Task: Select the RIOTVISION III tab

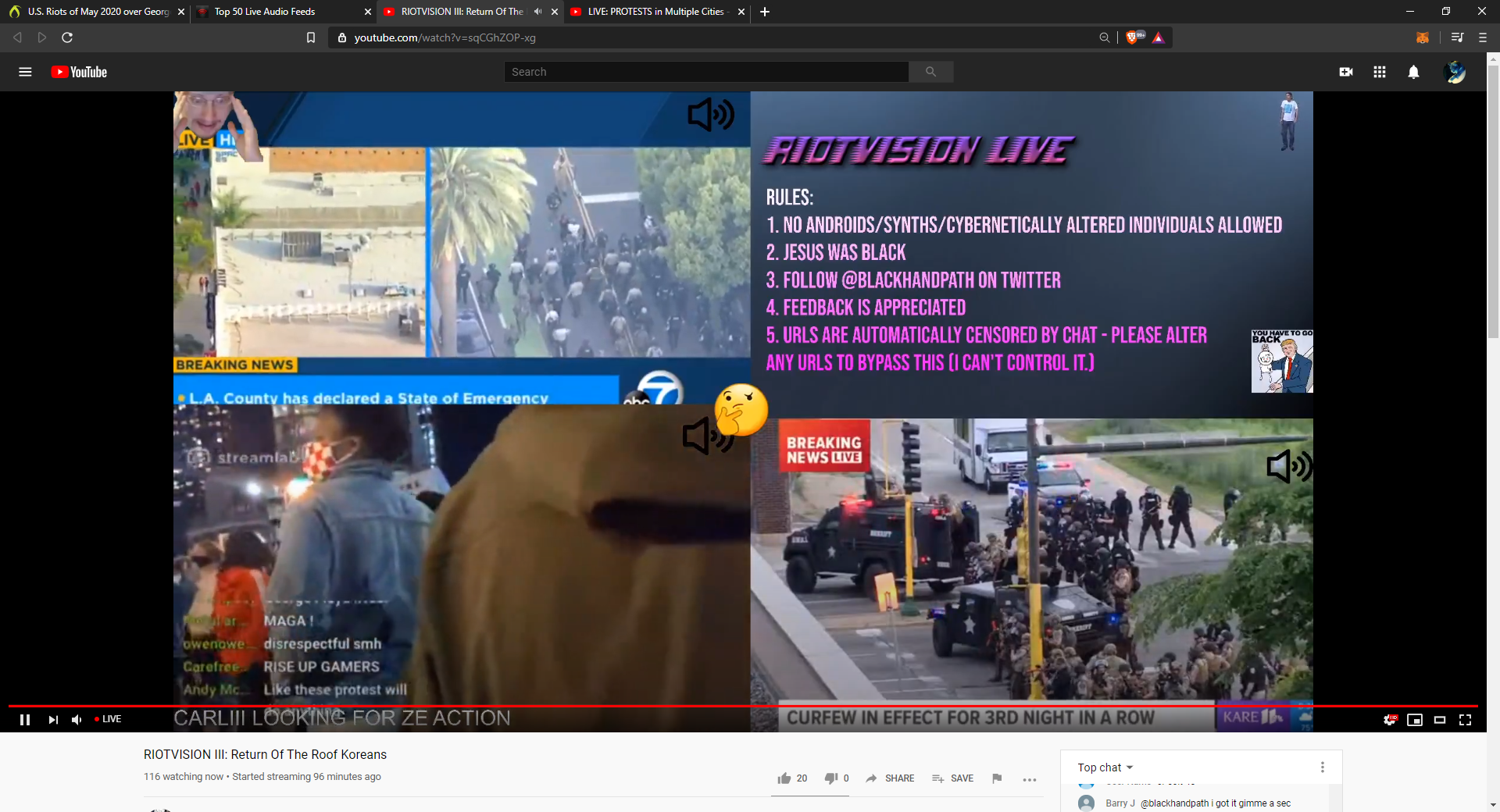Action: tap(461, 12)
